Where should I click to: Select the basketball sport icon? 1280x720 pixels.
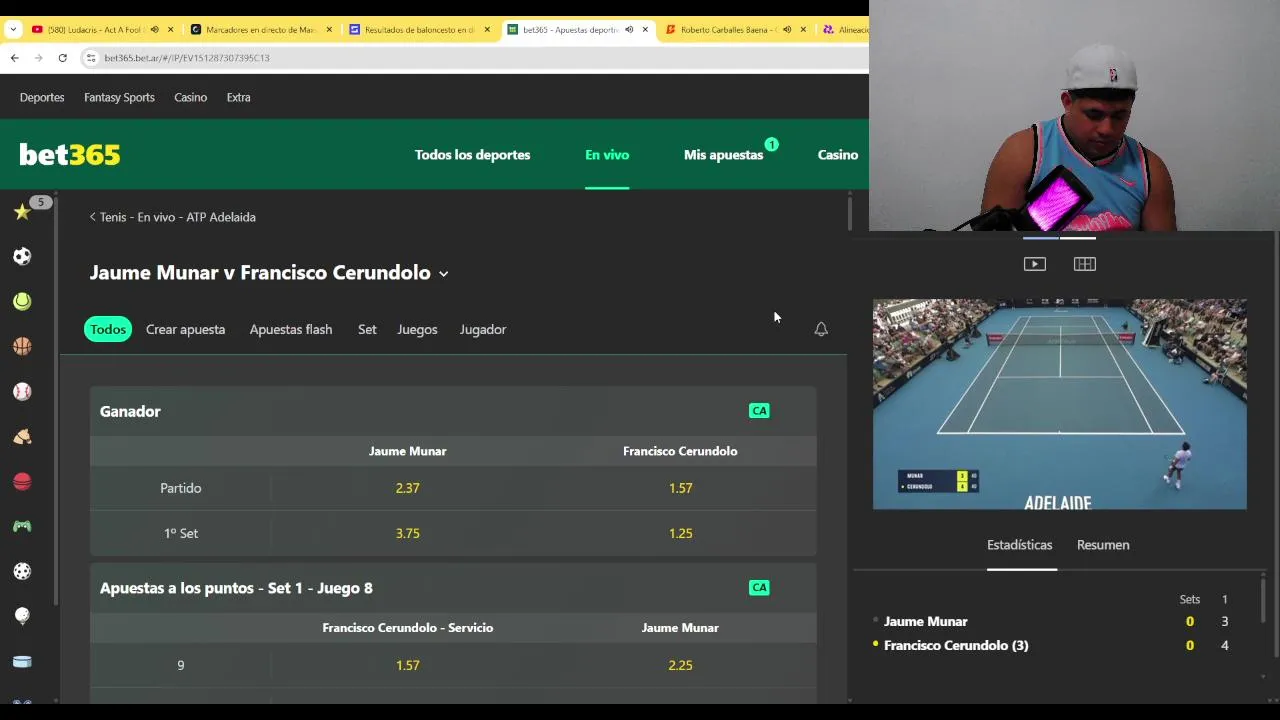pos(22,347)
